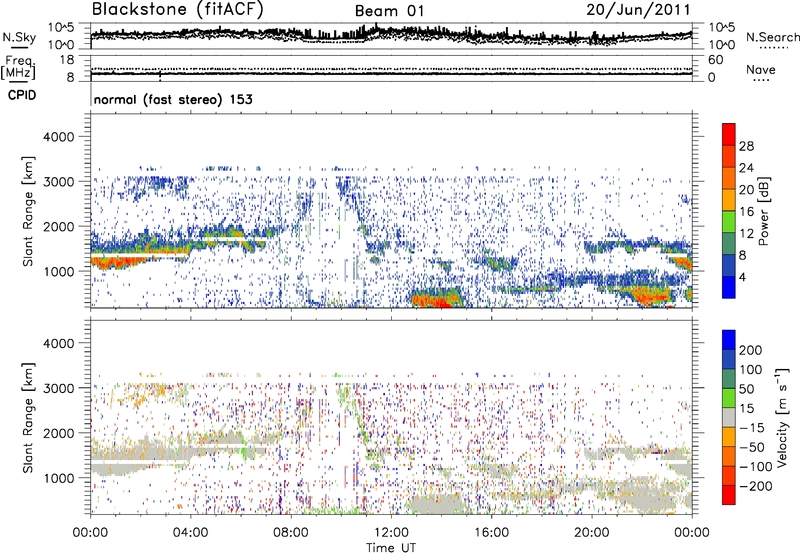Click the "Beam 01" header label
Screen dimensions: 800x554
tap(389, 11)
